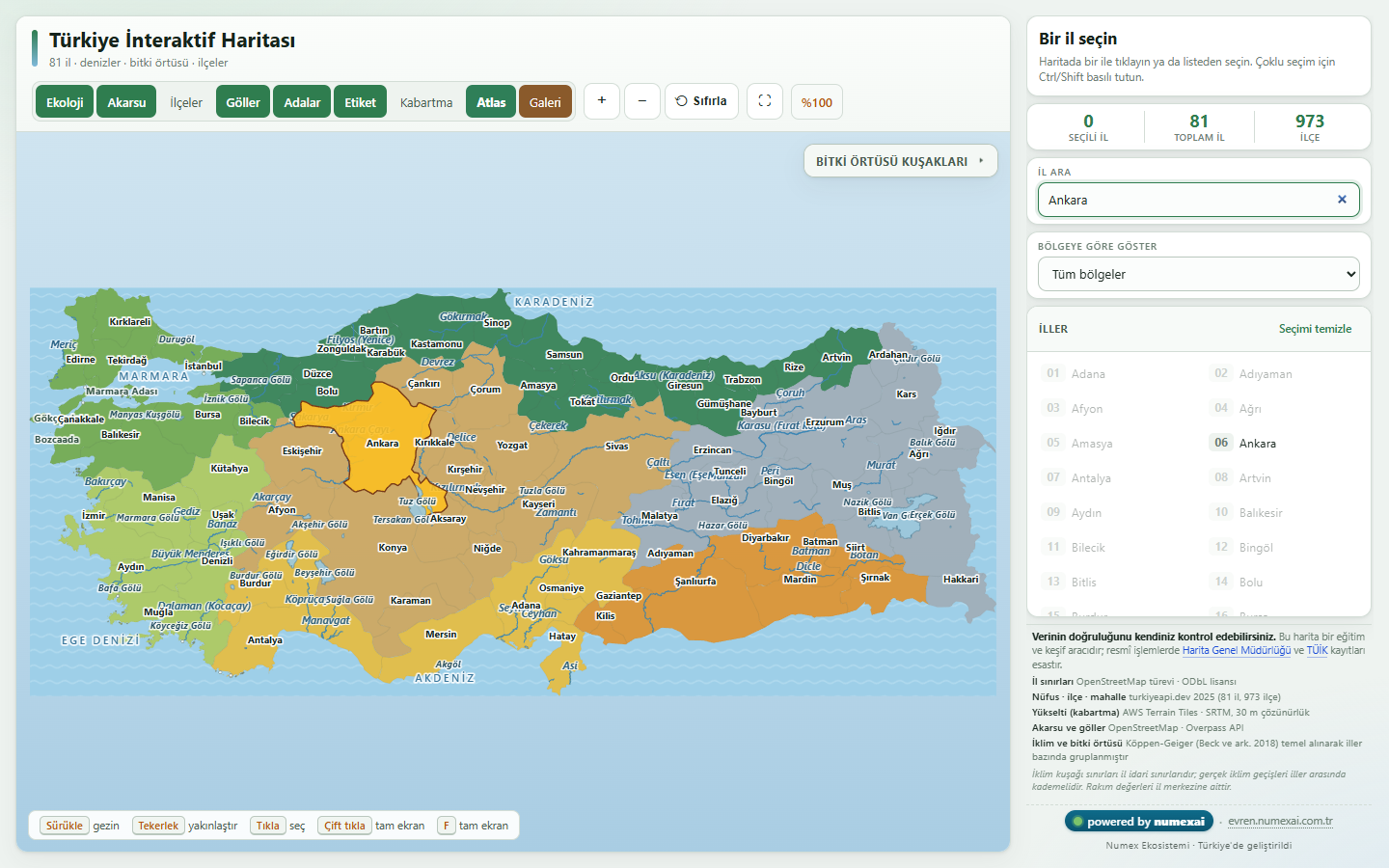Toggle the Adalar islands layer
1389x868 pixels.
click(x=302, y=102)
